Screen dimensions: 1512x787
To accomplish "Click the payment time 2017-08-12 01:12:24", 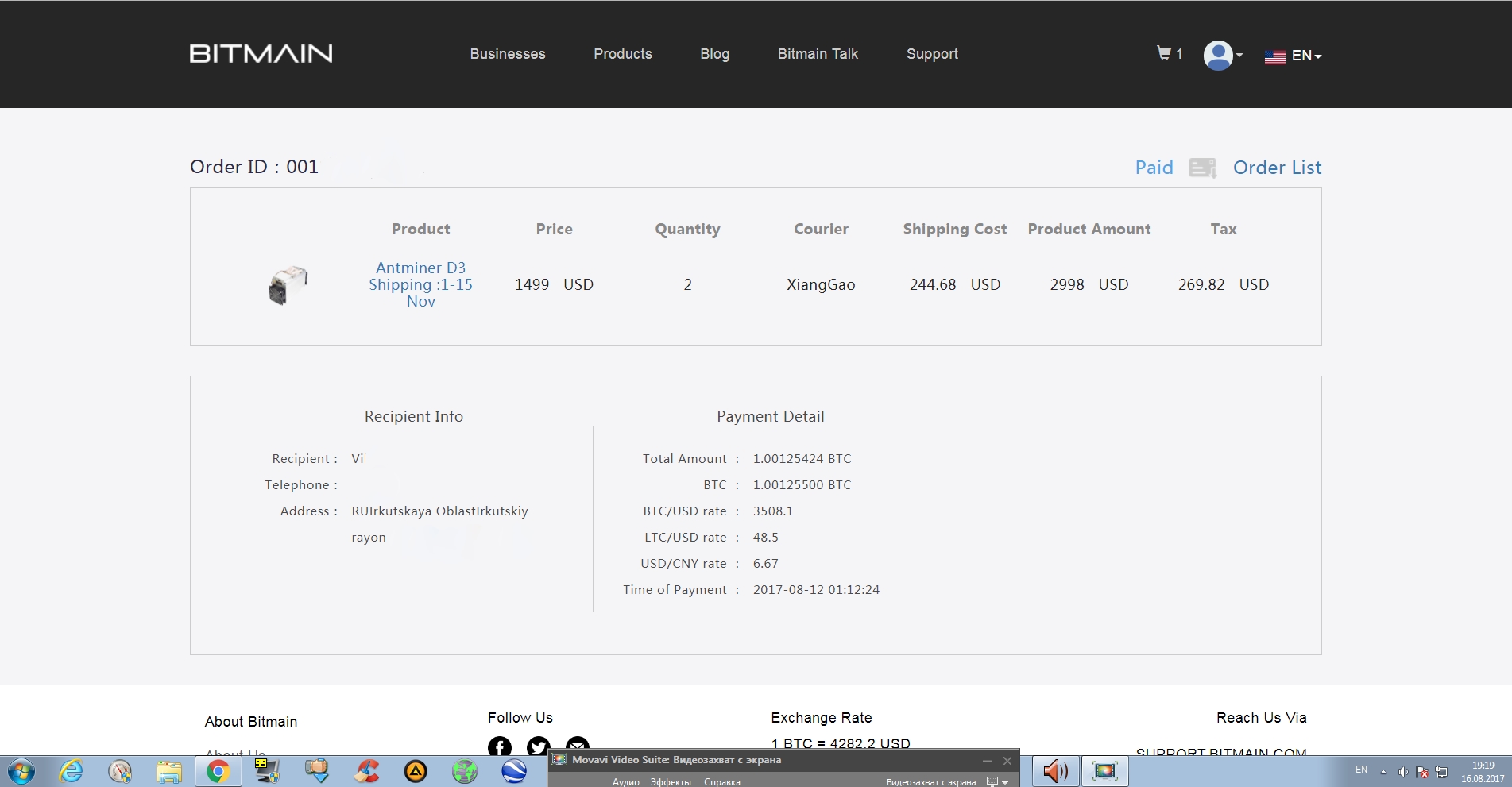I will [x=816, y=589].
